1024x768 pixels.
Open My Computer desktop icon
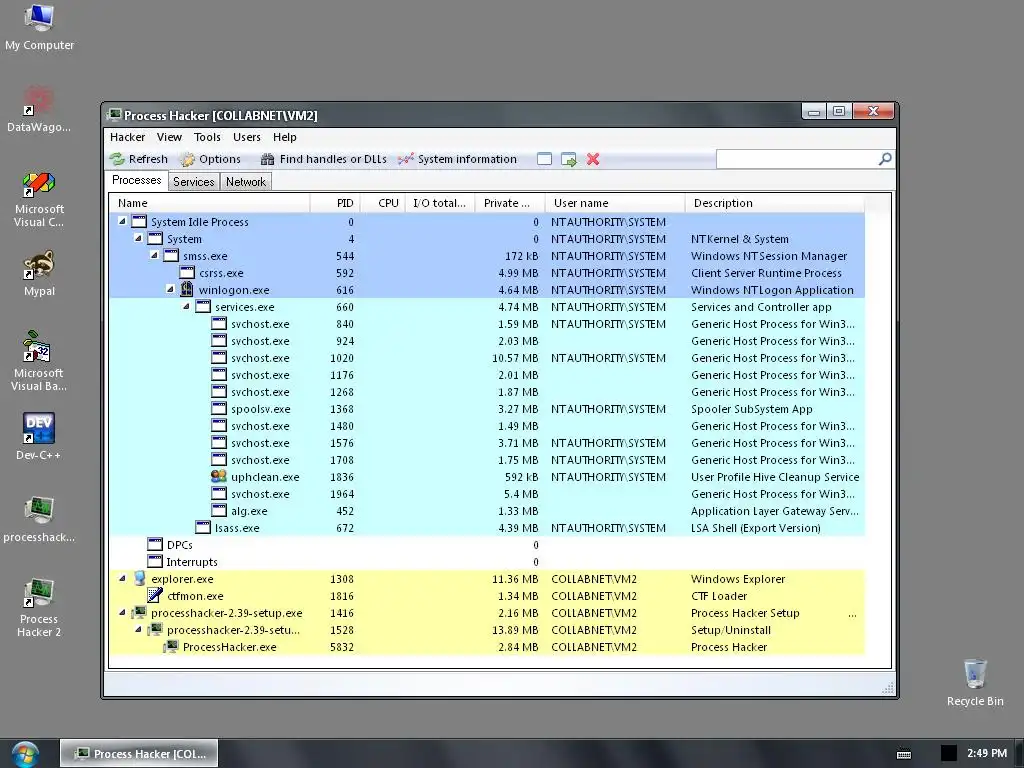(x=39, y=27)
